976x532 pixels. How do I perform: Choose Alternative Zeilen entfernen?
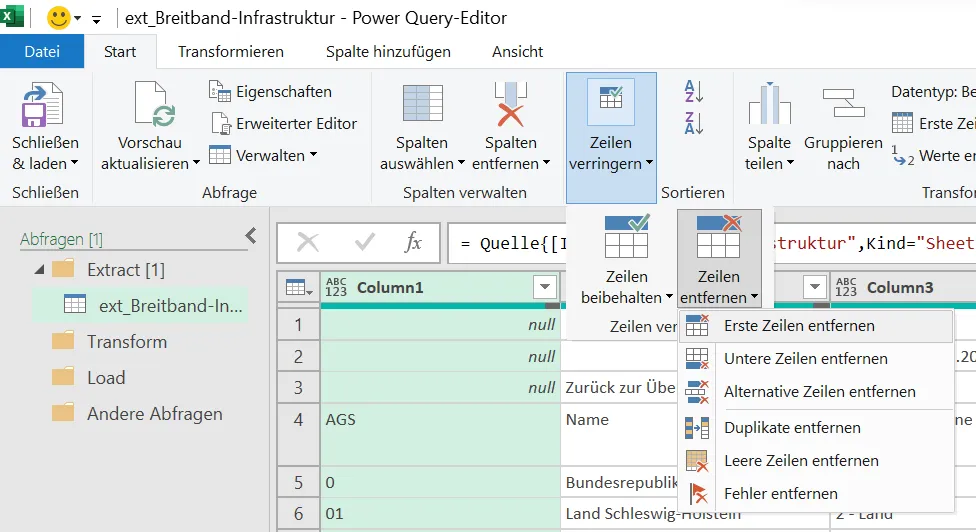coord(816,391)
